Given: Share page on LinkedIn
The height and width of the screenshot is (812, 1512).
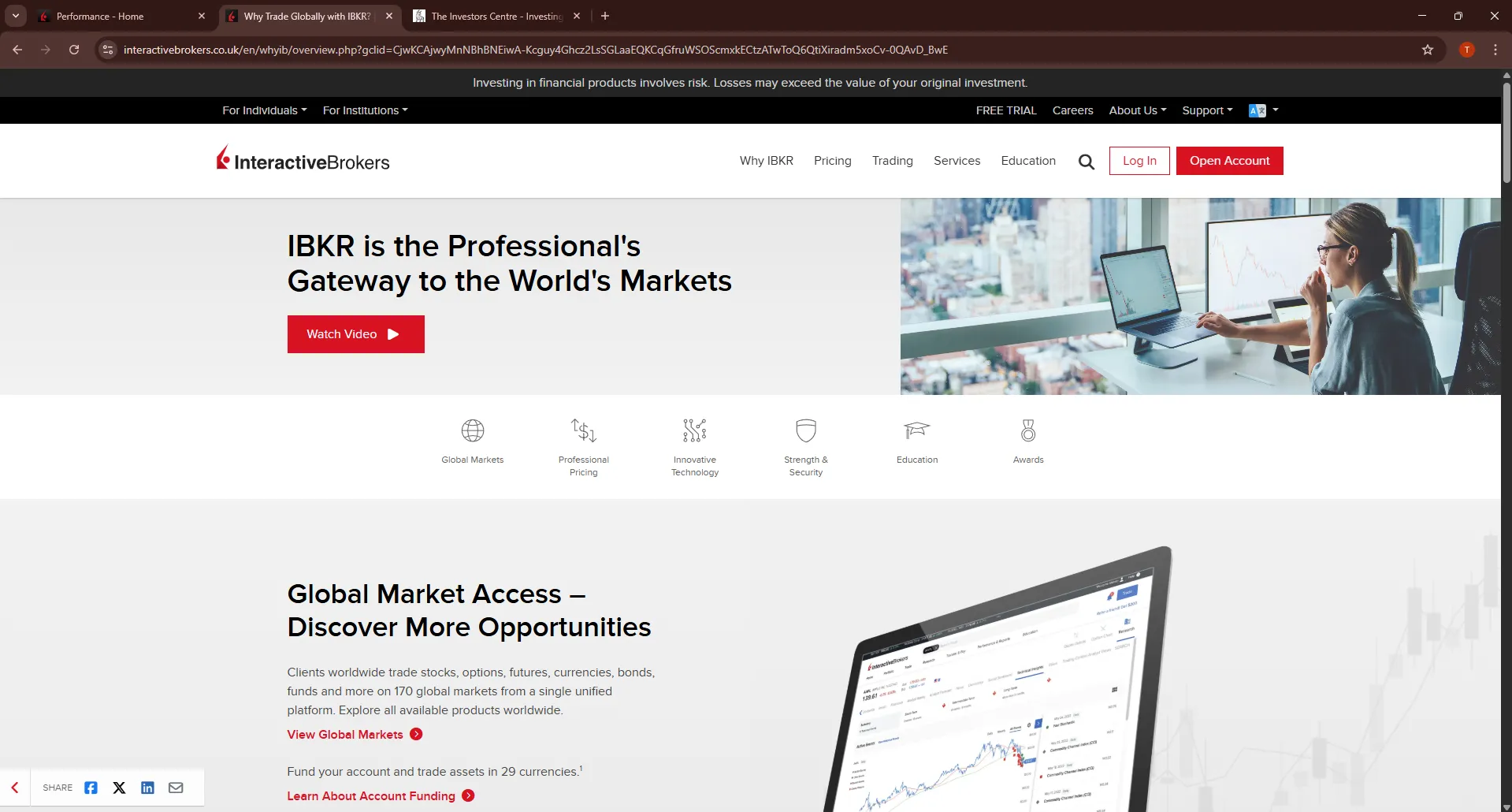Looking at the screenshot, I should pos(147,788).
